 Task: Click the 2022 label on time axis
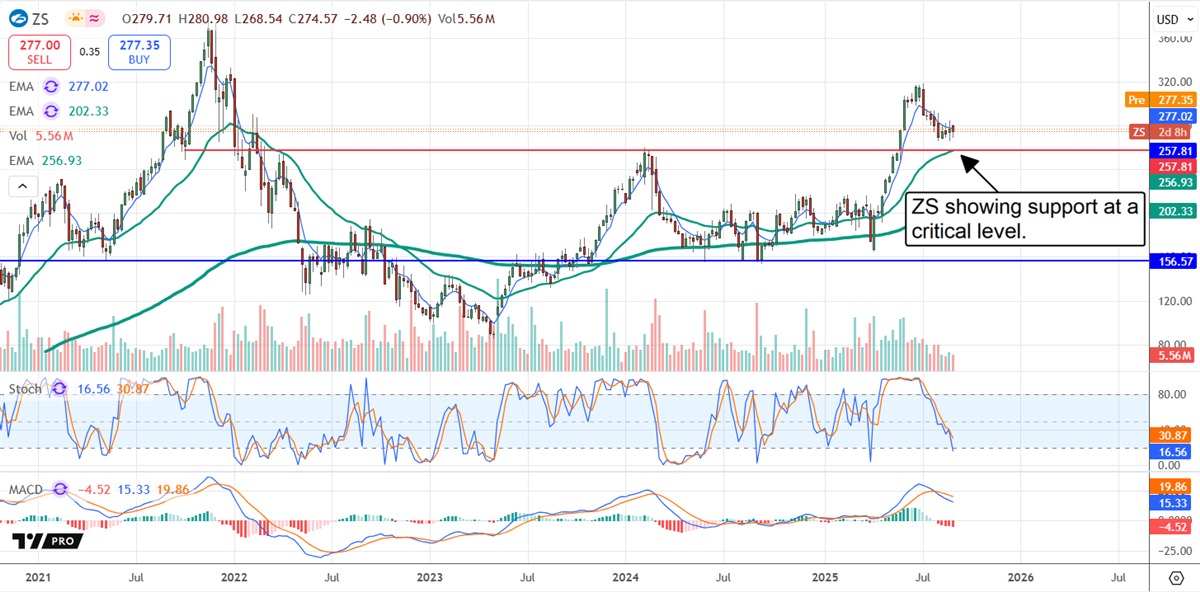click(x=234, y=577)
